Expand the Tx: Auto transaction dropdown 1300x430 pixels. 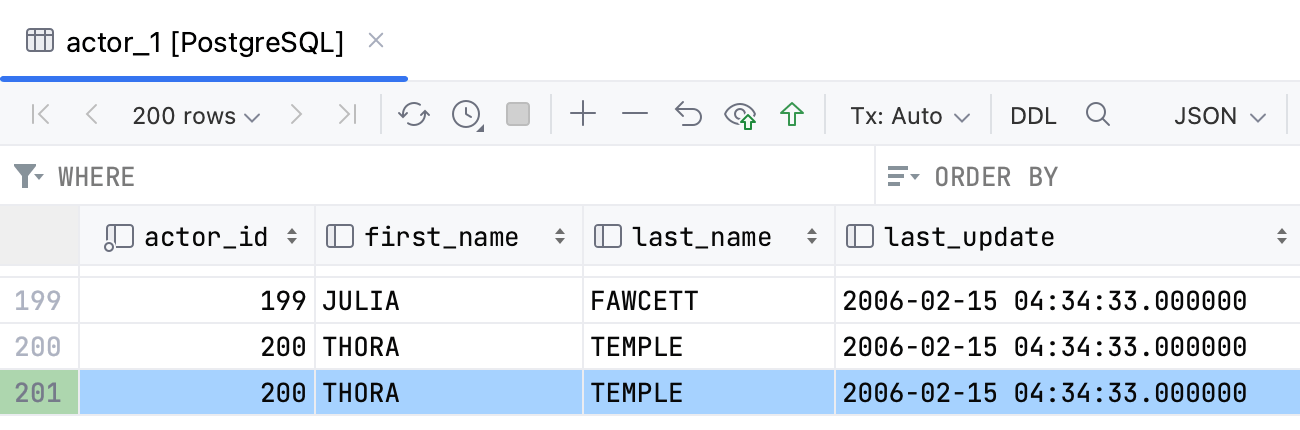(x=910, y=116)
